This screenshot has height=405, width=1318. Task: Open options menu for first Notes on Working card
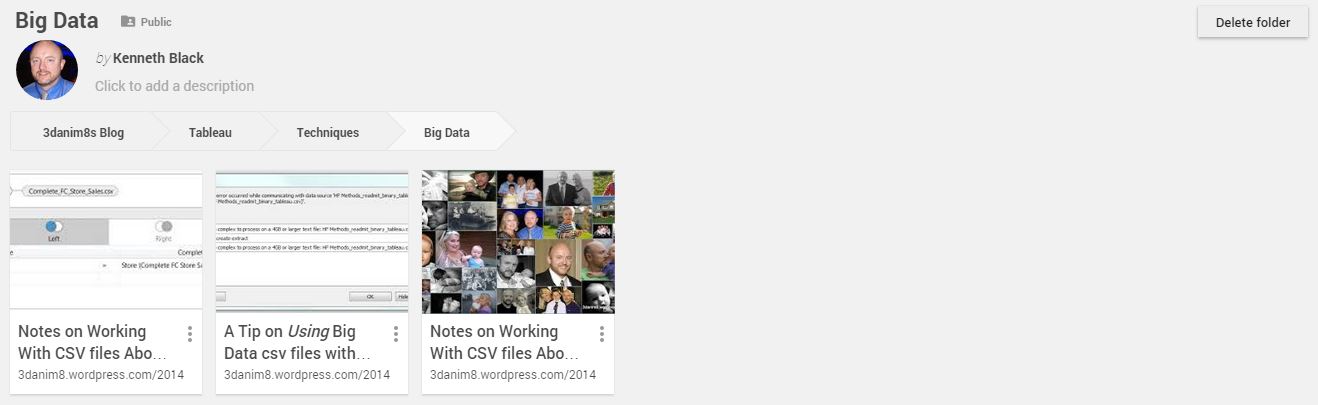(x=190, y=334)
